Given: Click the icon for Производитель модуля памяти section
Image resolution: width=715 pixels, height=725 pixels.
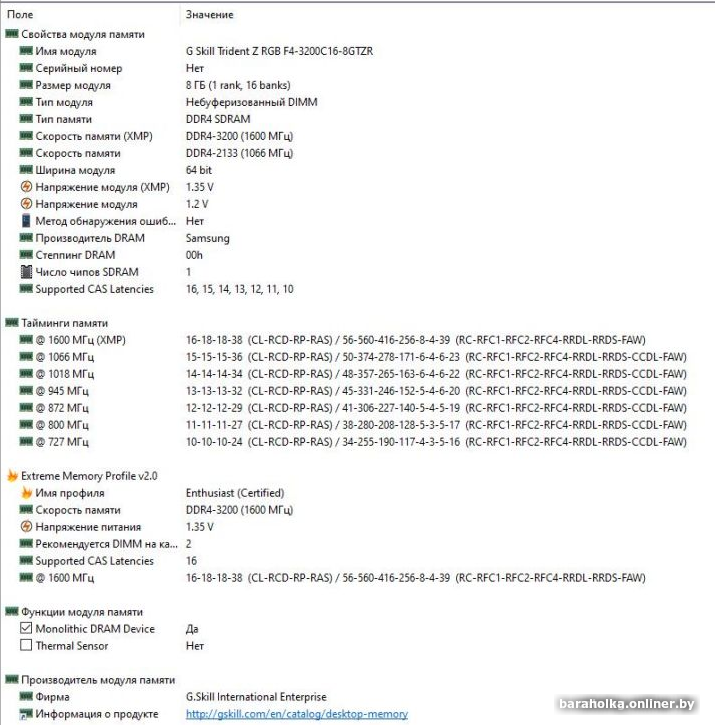Looking at the screenshot, I should point(12,680).
